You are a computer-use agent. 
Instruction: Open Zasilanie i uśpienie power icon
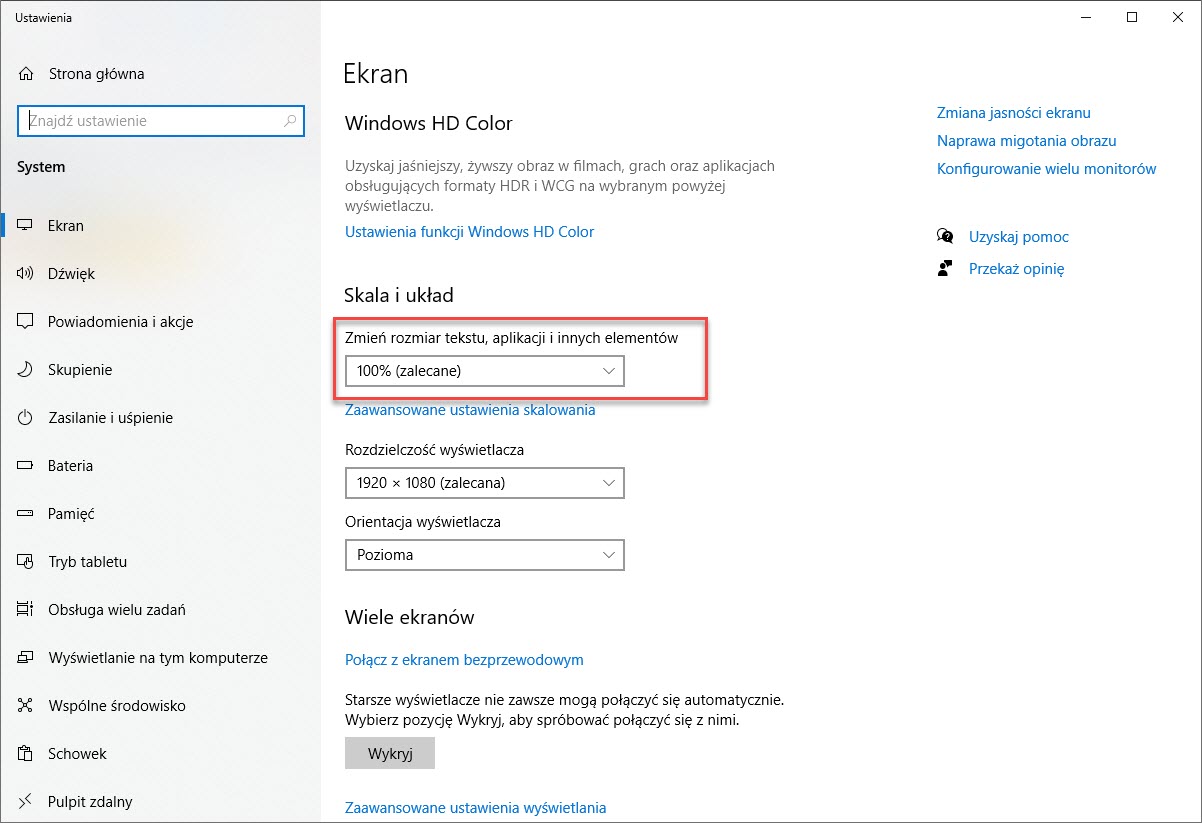[26, 418]
